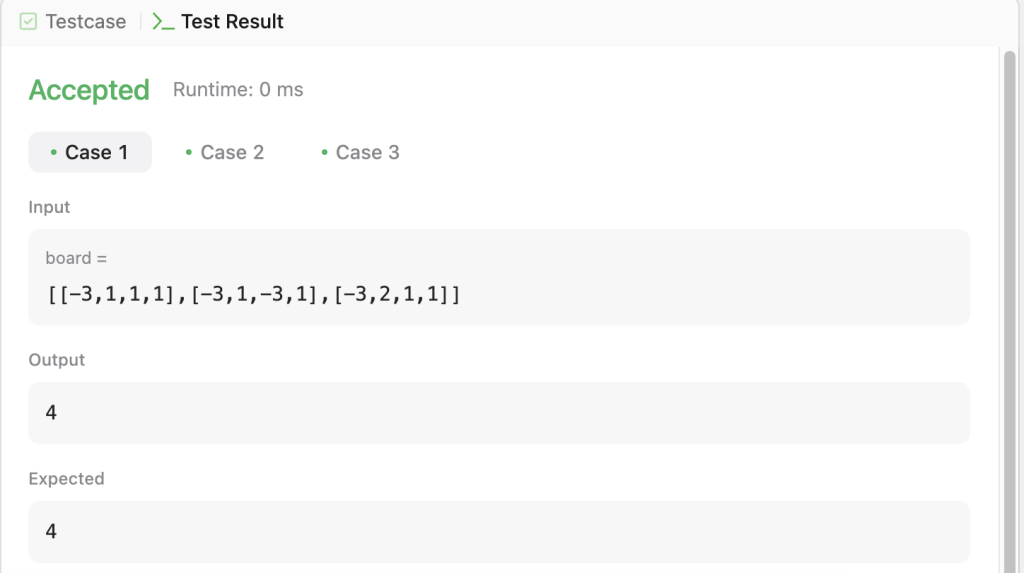Click the Expected section label
Image resolution: width=1024 pixels, height=573 pixels.
pyautogui.click(x=67, y=479)
